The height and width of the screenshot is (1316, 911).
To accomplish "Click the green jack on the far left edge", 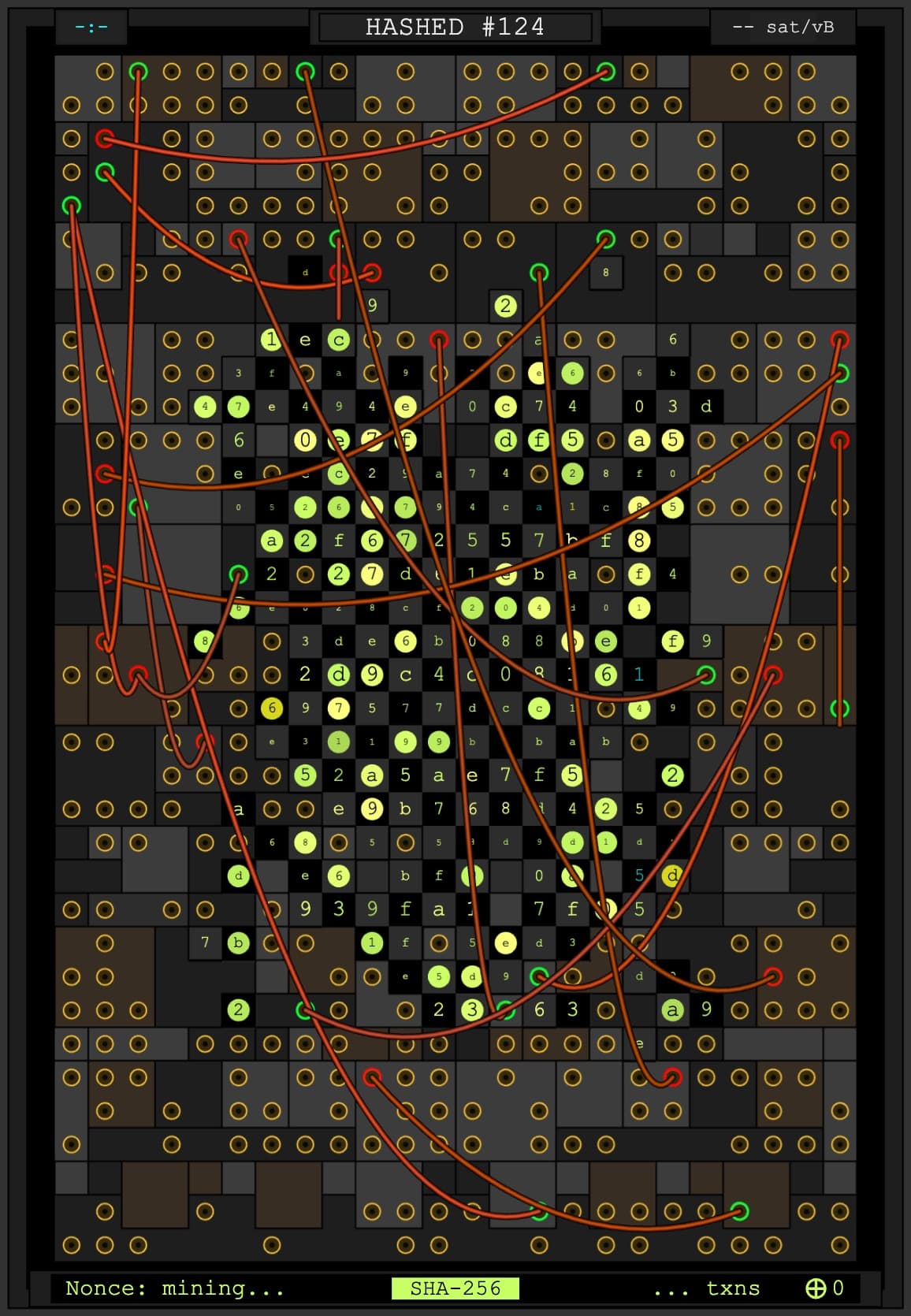I will pos(72,206).
